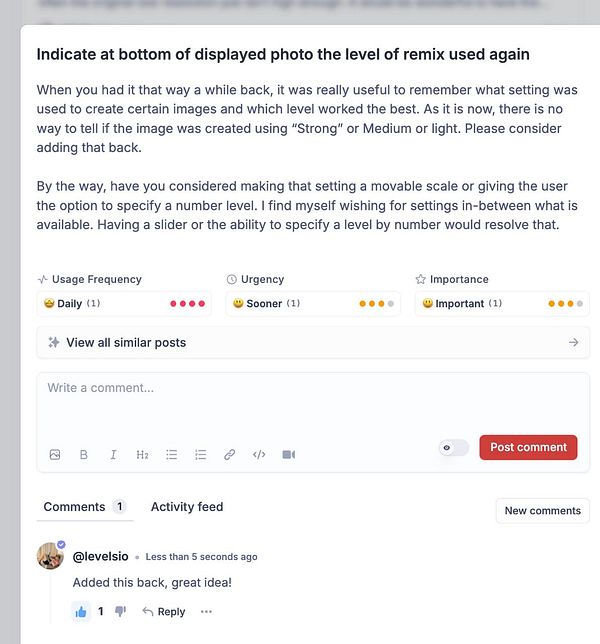
Task: Add bulleted list icon
Action: [x=171, y=455]
